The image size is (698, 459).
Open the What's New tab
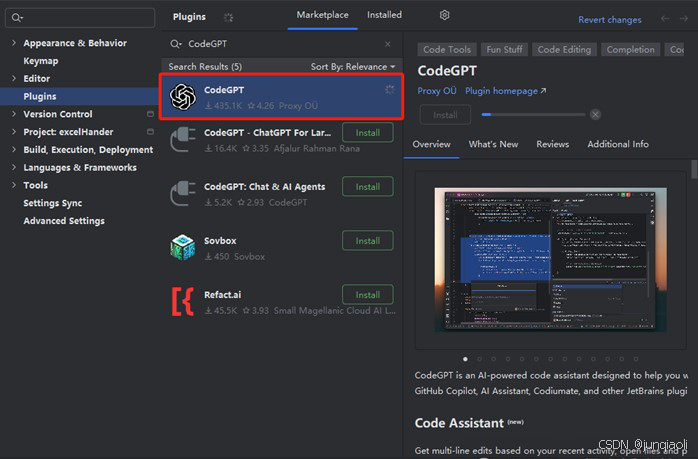coord(493,144)
